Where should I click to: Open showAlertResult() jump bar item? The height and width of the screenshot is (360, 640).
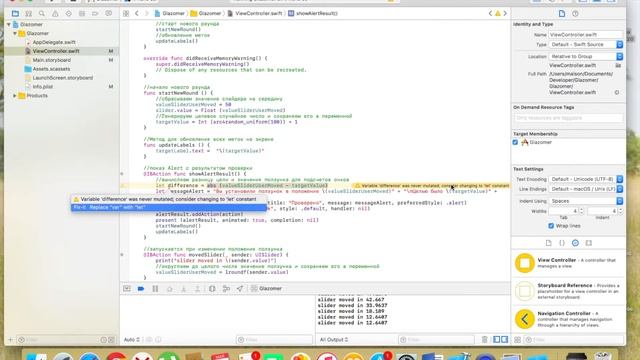coord(313,13)
